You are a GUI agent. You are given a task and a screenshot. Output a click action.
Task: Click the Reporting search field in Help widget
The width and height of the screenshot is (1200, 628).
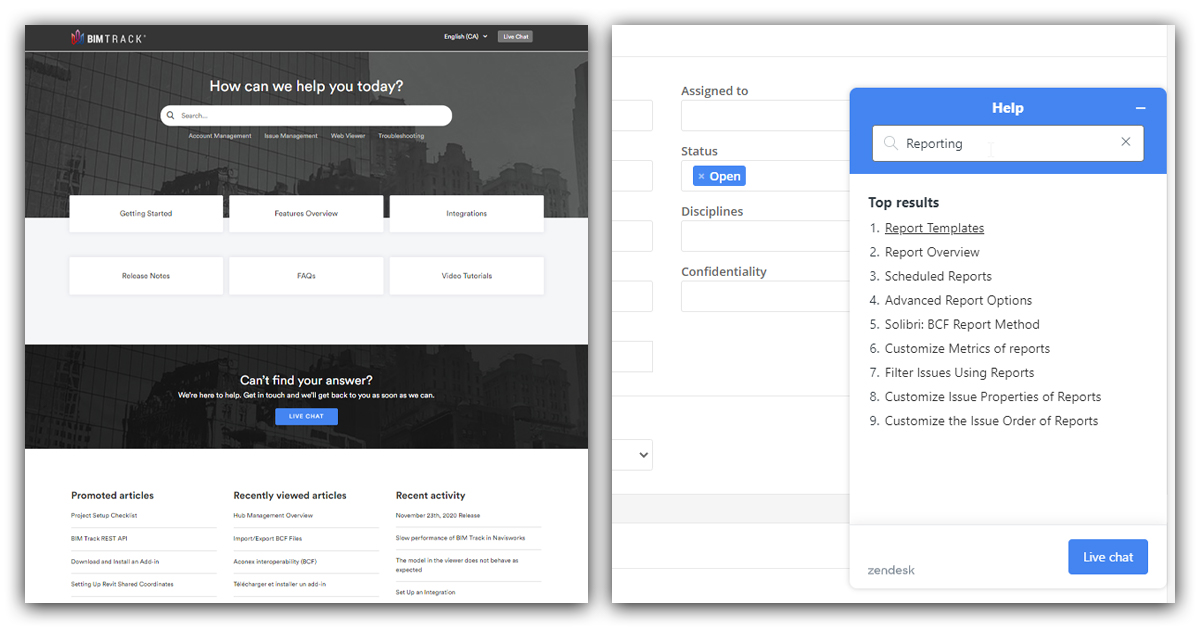(x=1008, y=143)
